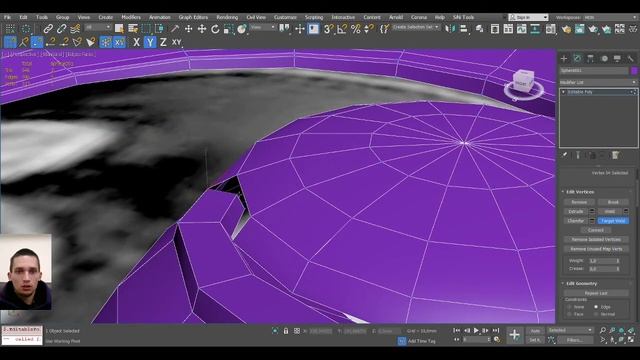Viewport: 640px width, 360px height.
Task: Toggle the Window/Crossing selection icon
Action: point(160,29)
